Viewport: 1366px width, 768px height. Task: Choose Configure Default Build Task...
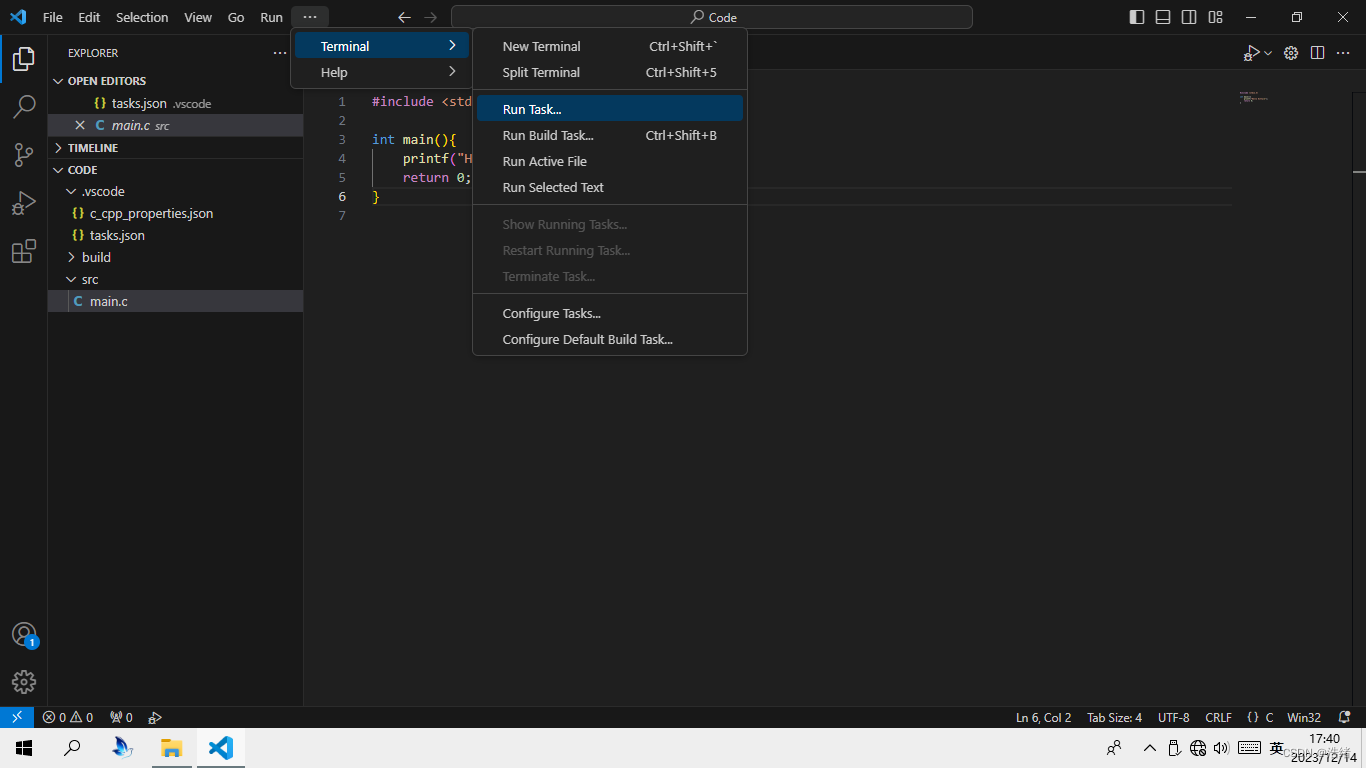587,339
